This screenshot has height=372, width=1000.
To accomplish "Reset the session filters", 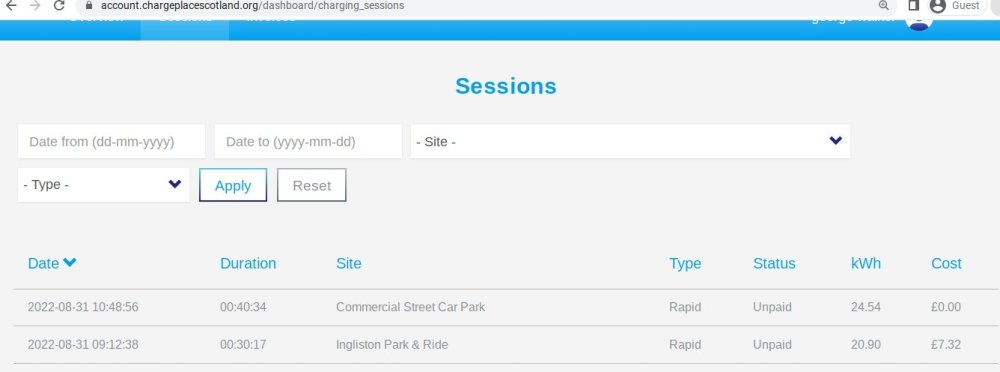I will pyautogui.click(x=312, y=185).
